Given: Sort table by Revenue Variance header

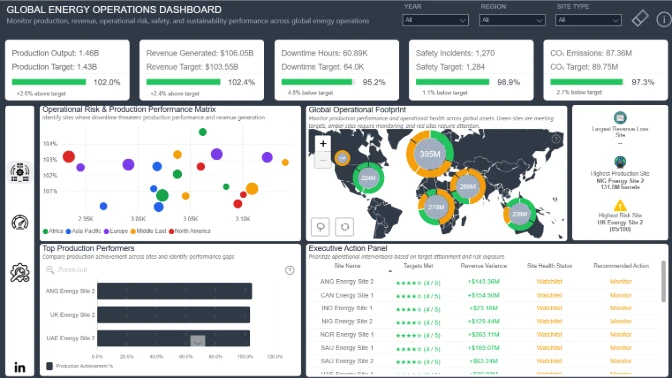Looking at the screenshot, I should pos(483,266).
